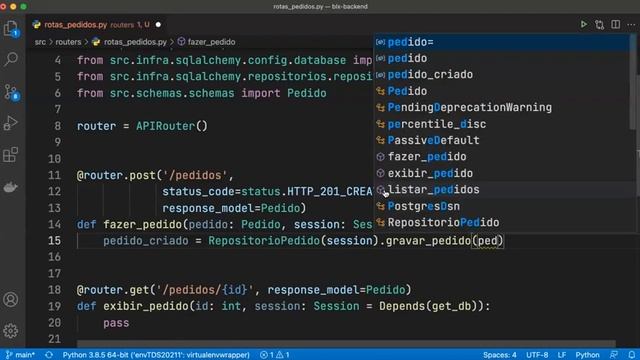The width and height of the screenshot is (640, 360).
Task: Change the end of line sequence 'LF'
Action: coord(562,355)
